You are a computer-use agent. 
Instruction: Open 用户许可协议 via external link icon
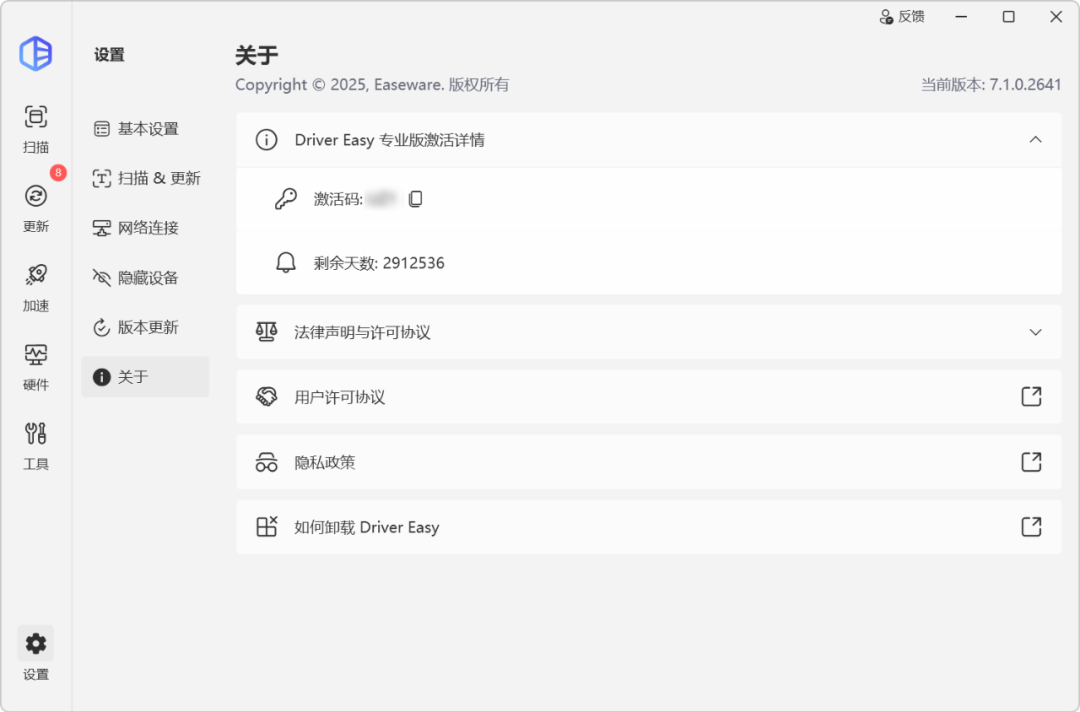[x=1031, y=397]
